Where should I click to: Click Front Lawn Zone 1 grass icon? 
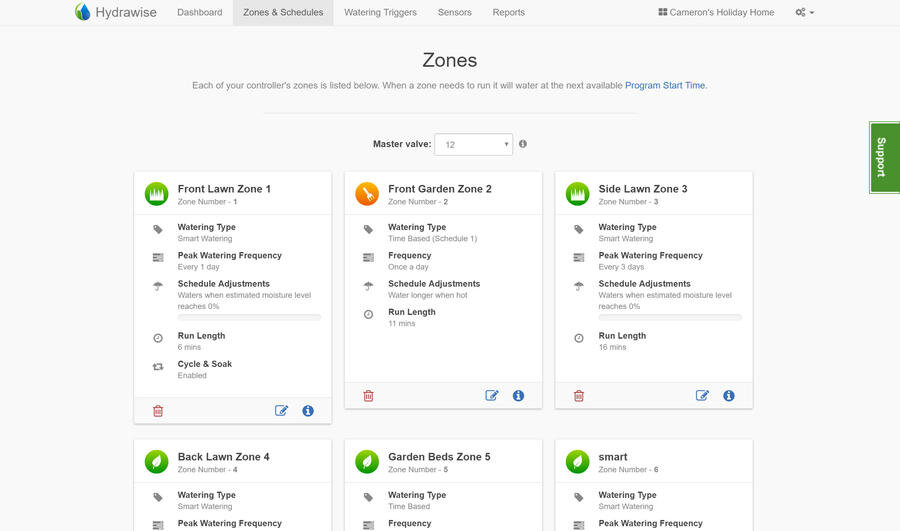[x=156, y=194]
